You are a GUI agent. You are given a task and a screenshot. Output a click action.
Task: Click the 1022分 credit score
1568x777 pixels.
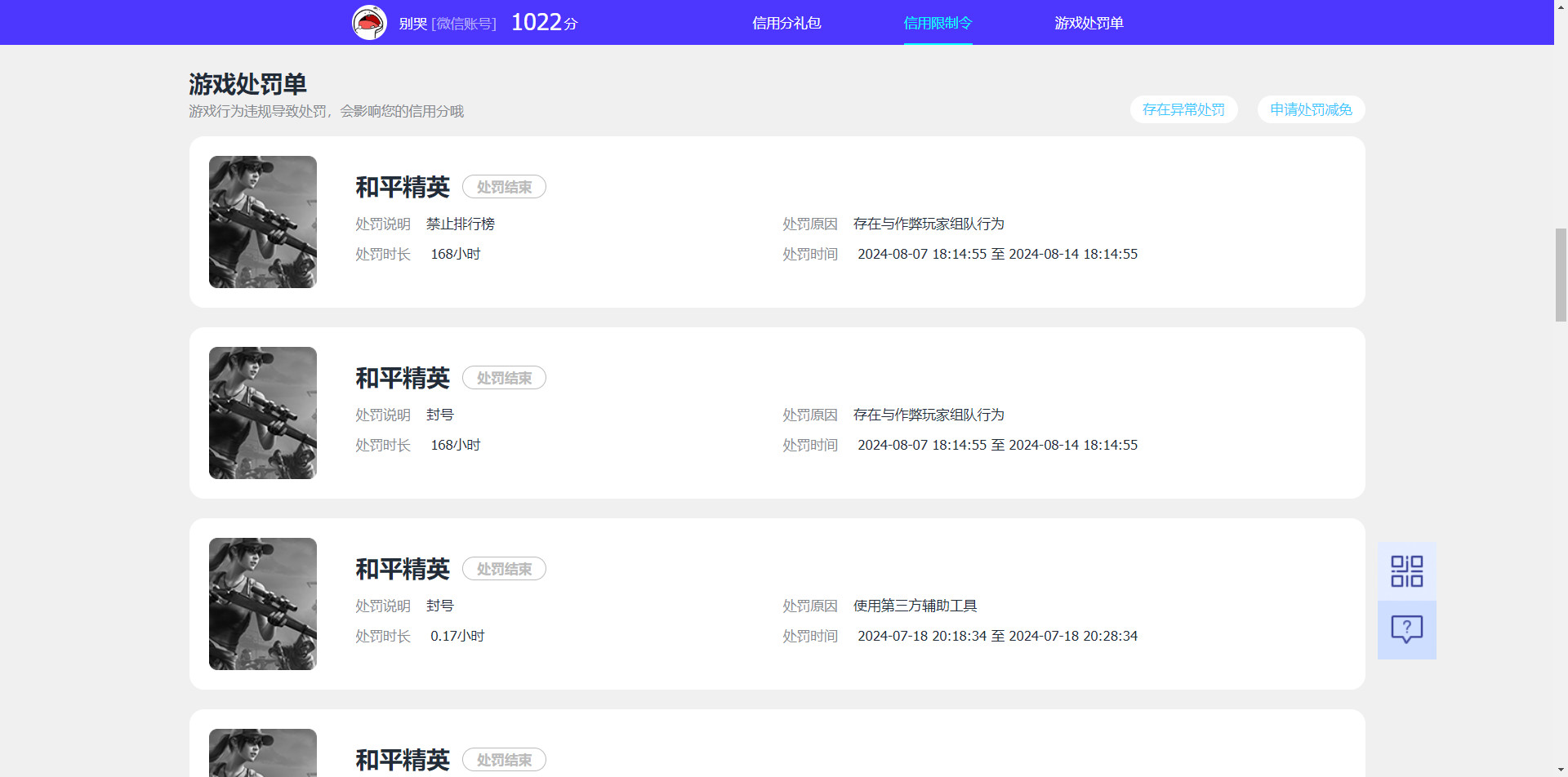(544, 22)
